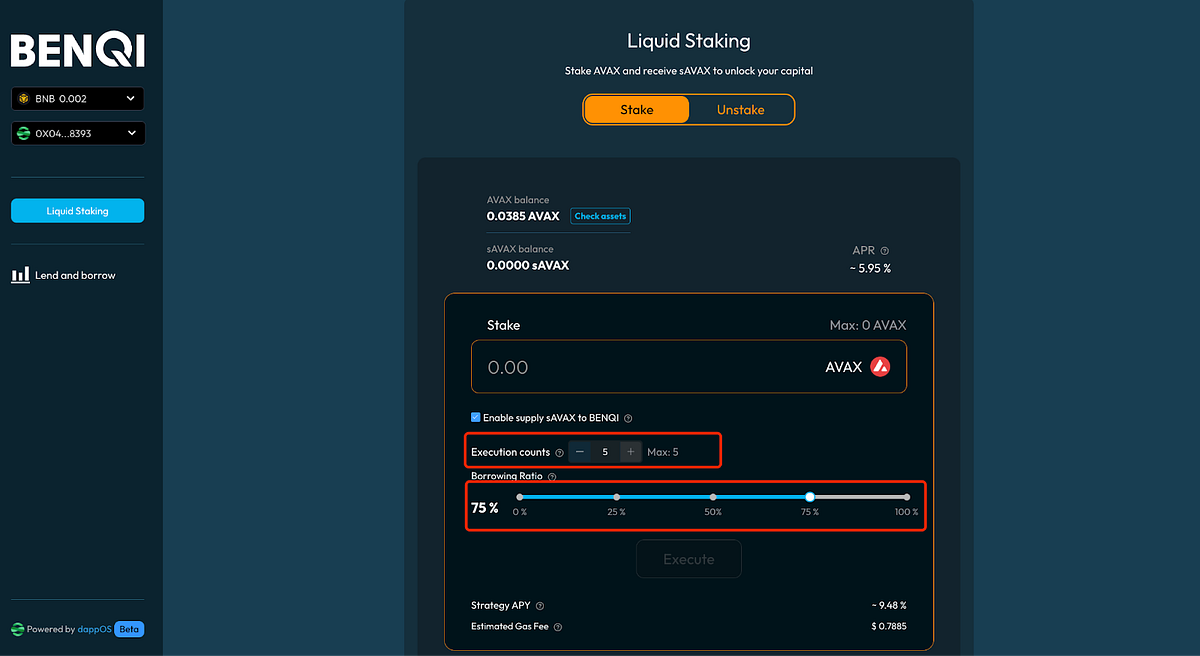The width and height of the screenshot is (1200, 656).
Task: Click the Estimated Gas Fee info icon
Action: point(557,626)
